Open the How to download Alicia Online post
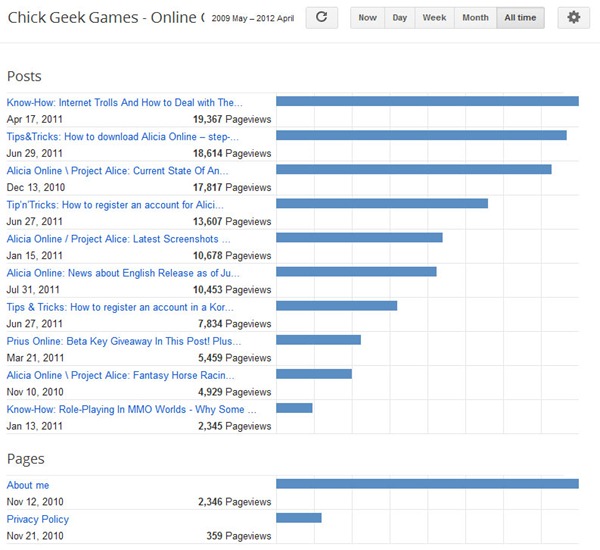The width and height of the screenshot is (600, 550). [x=122, y=137]
